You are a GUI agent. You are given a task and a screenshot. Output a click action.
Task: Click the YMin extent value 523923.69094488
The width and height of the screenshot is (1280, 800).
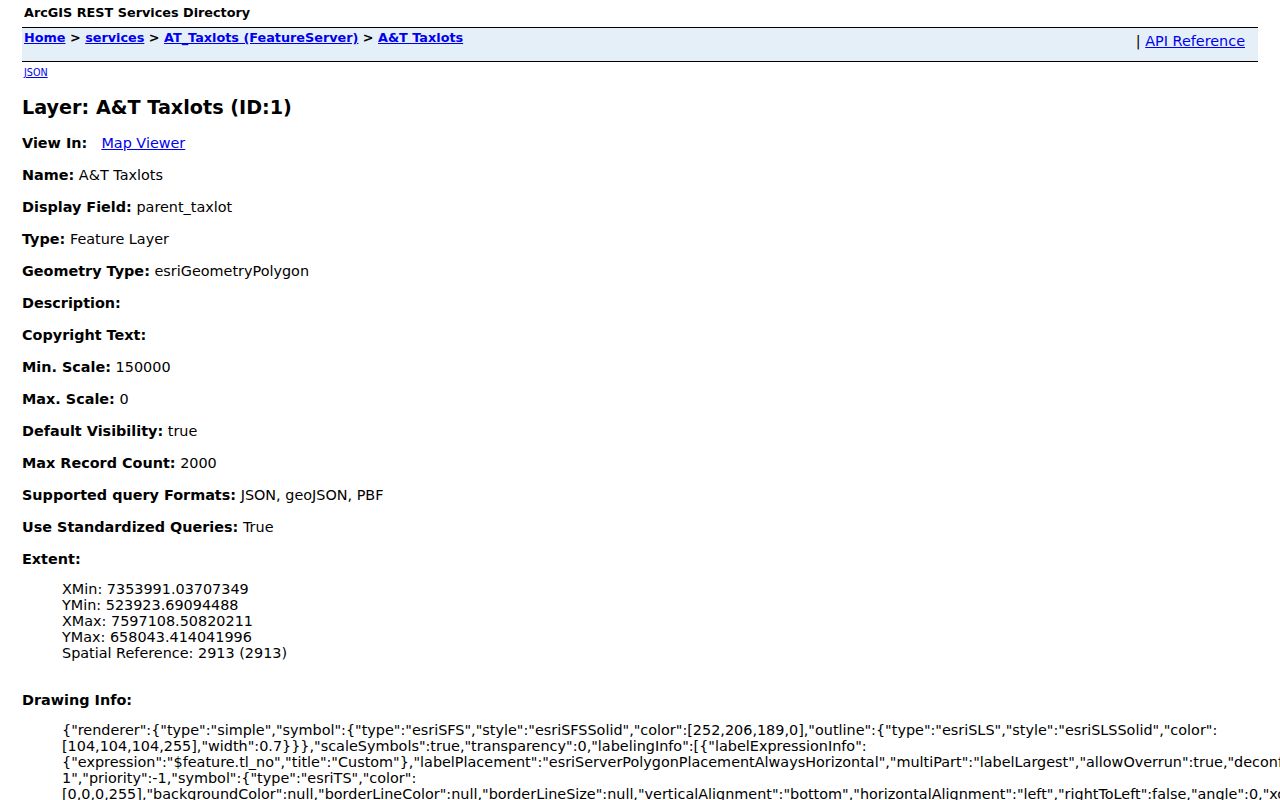coord(172,605)
